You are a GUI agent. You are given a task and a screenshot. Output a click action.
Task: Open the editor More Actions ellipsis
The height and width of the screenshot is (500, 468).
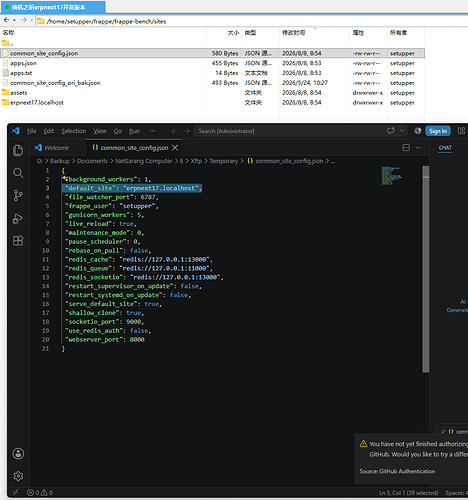click(x=418, y=148)
